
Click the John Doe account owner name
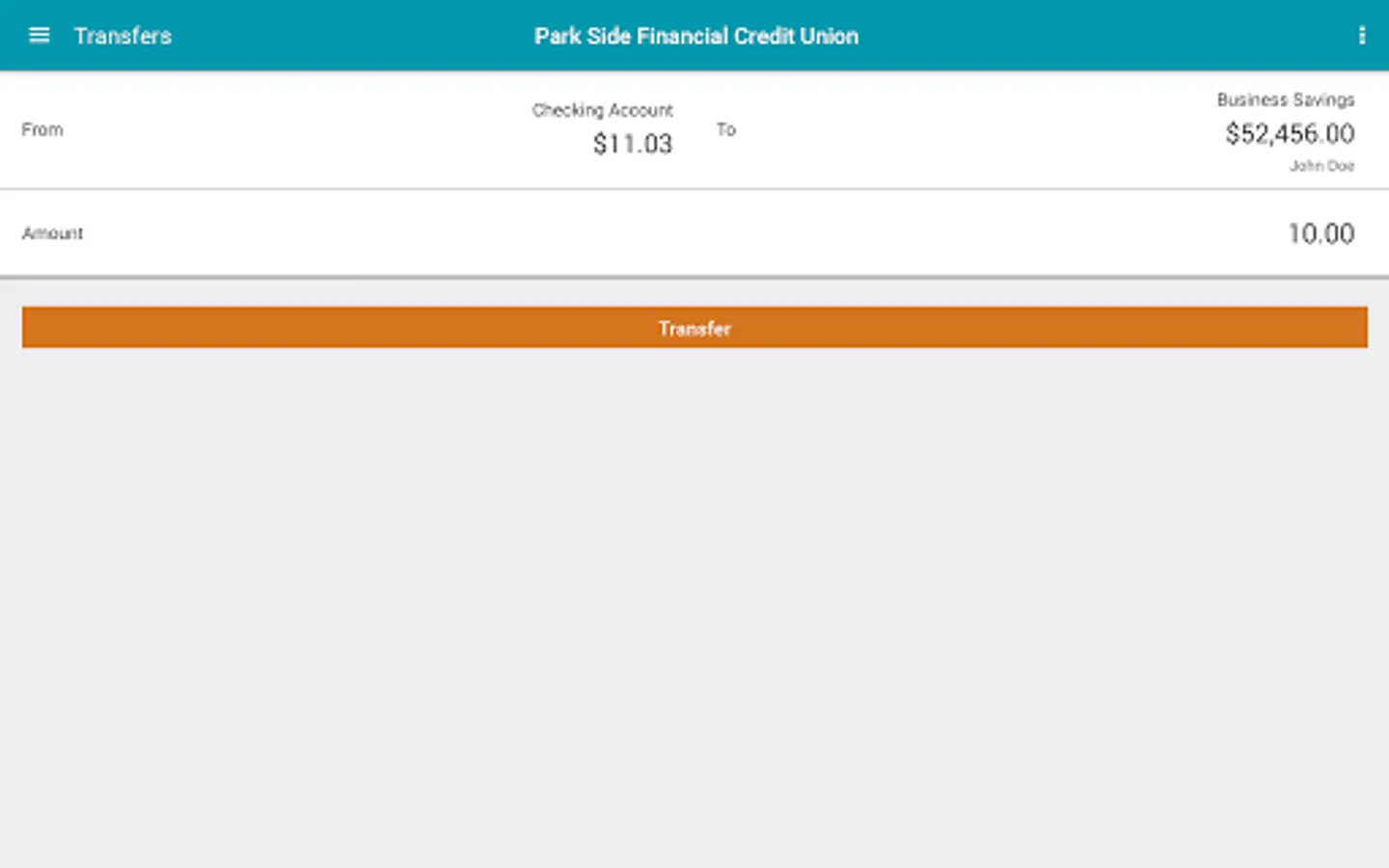point(1321,166)
